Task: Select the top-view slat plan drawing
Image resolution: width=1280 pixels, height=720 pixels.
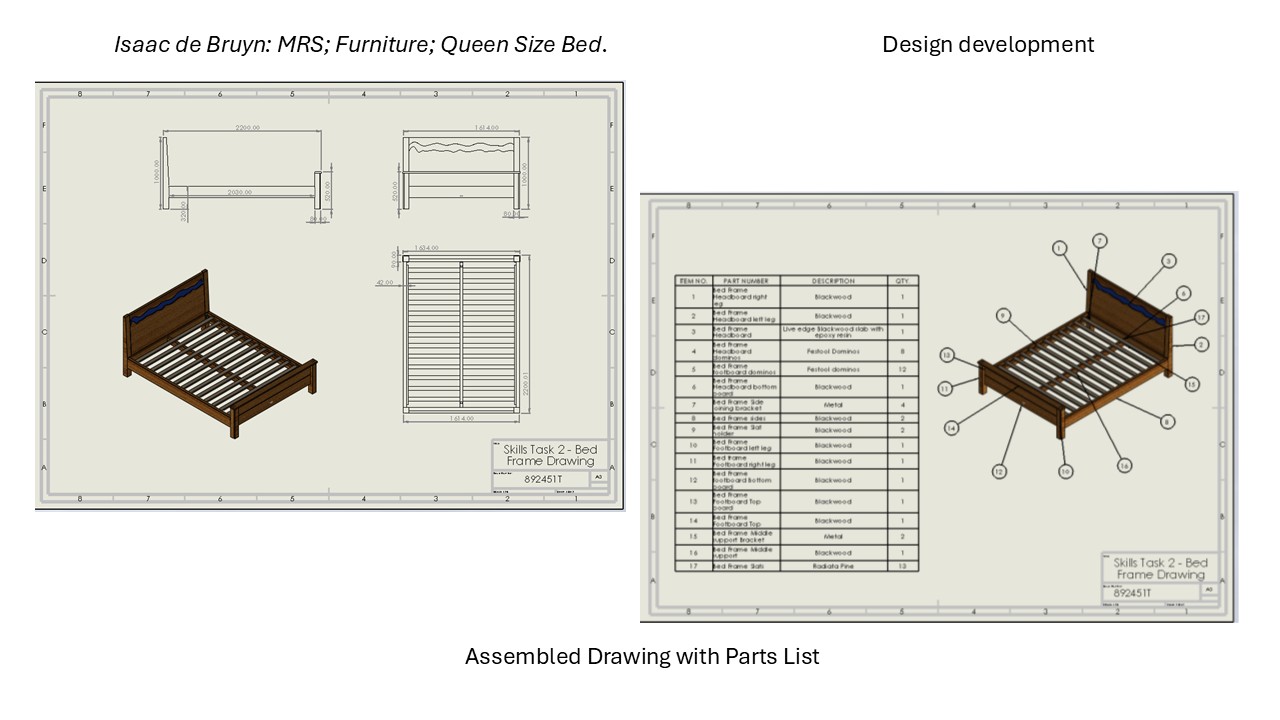Action: (x=461, y=333)
